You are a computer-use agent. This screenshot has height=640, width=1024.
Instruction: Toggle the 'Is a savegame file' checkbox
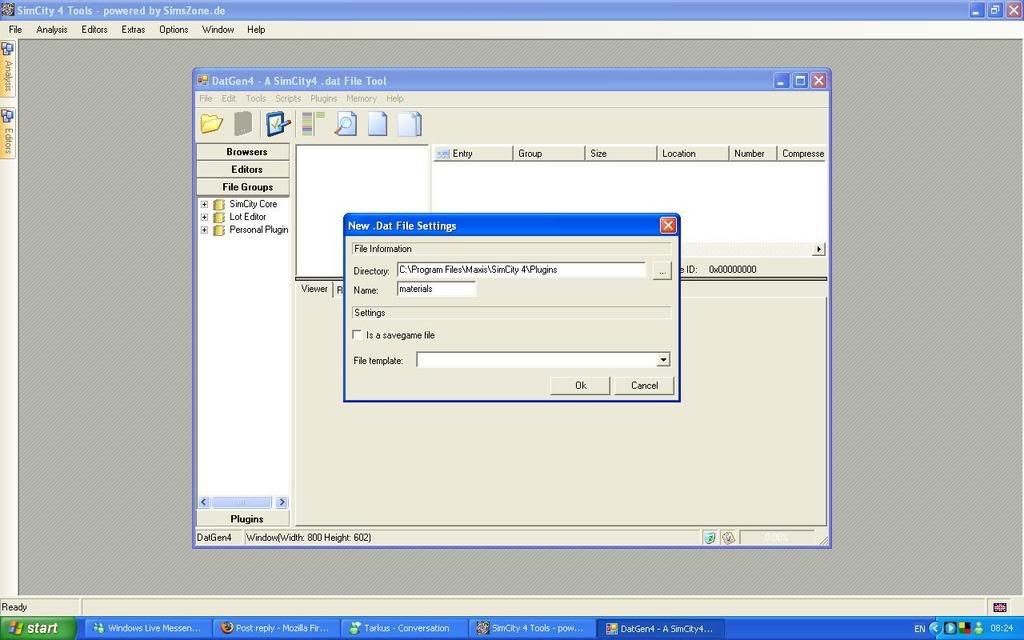point(357,335)
